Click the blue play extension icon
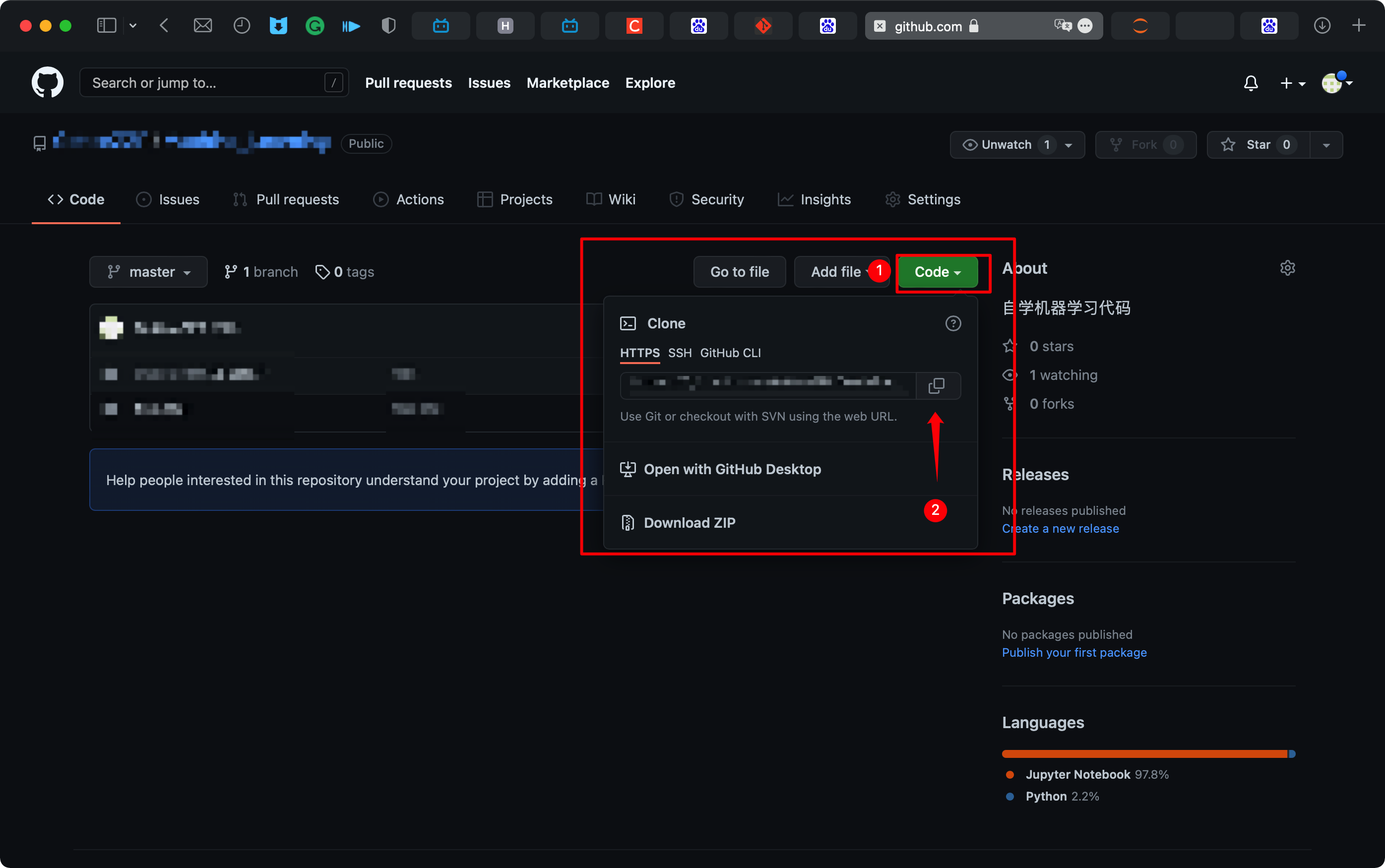 click(351, 26)
